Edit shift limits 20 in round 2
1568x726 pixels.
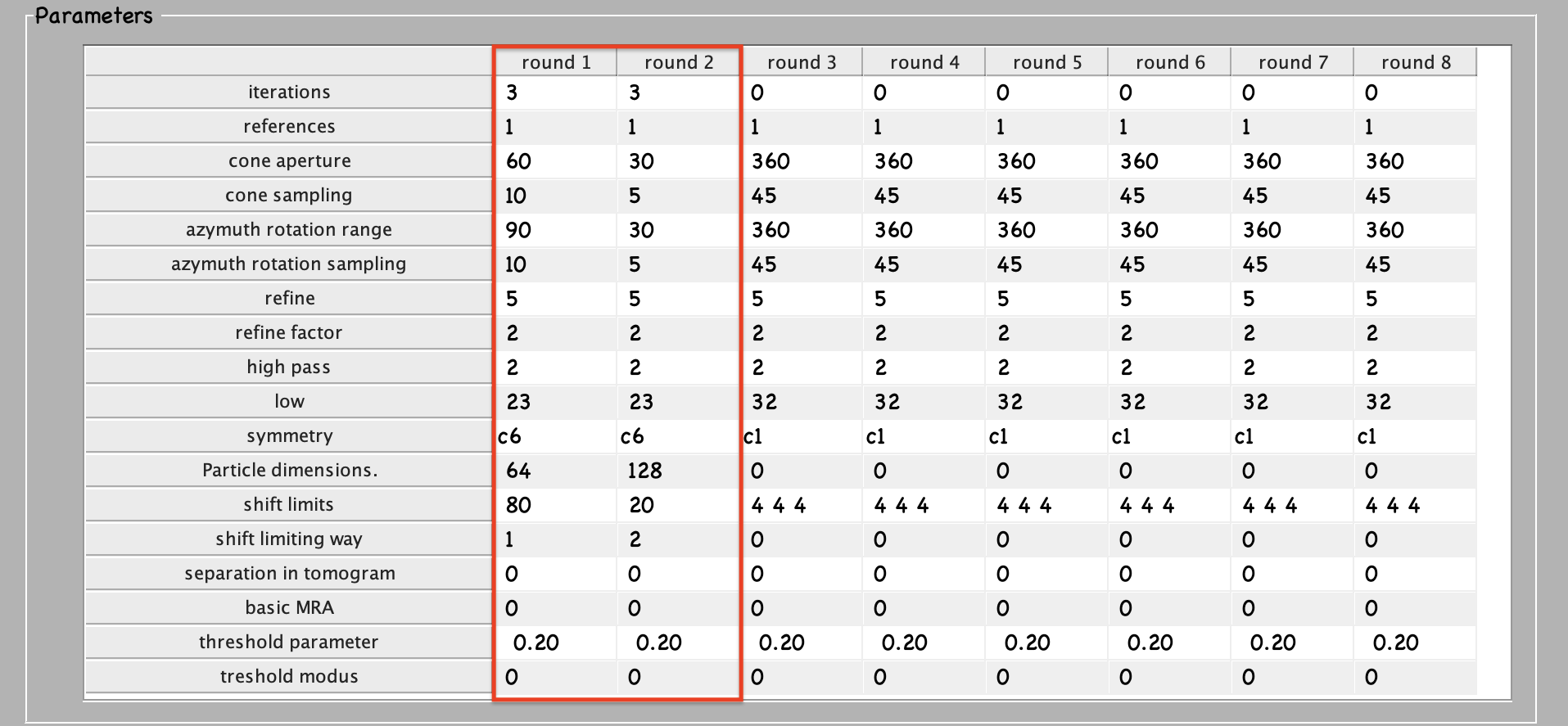tap(679, 505)
